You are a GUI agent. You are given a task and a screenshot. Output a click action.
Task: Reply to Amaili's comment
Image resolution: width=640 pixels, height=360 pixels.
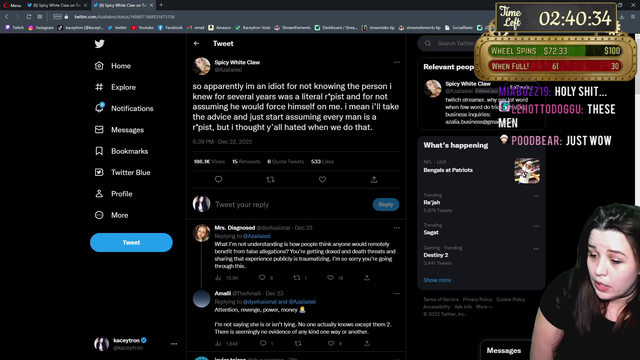tap(263, 343)
